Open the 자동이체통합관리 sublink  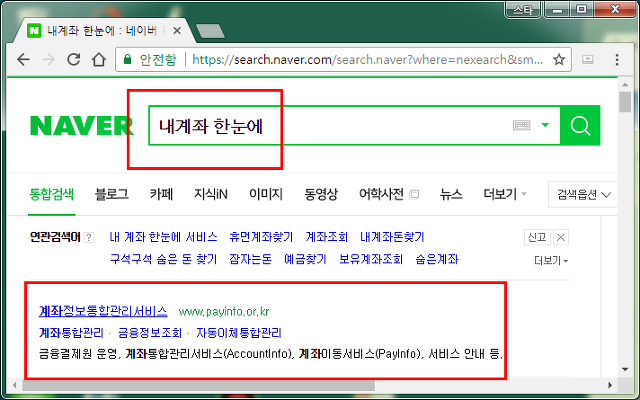click(x=239, y=333)
